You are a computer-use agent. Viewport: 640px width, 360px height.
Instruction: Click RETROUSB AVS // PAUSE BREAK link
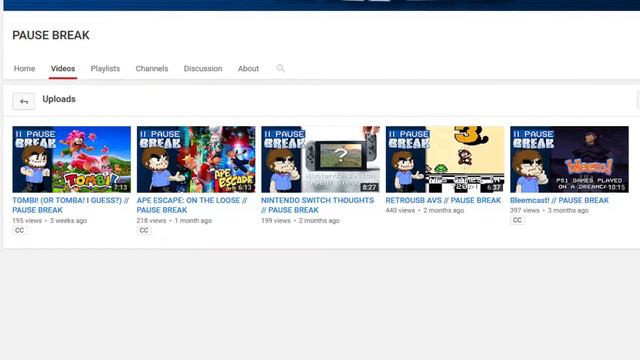443,200
